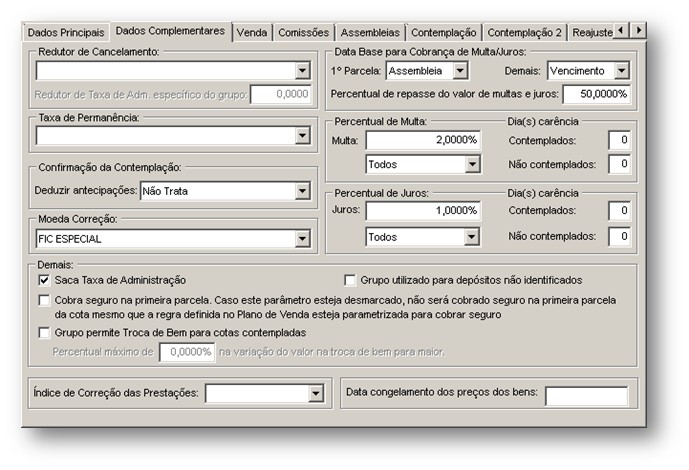Expand Índice de Correção das Prestações dropdown
The height and width of the screenshot is (470, 689).
pyautogui.click(x=315, y=394)
